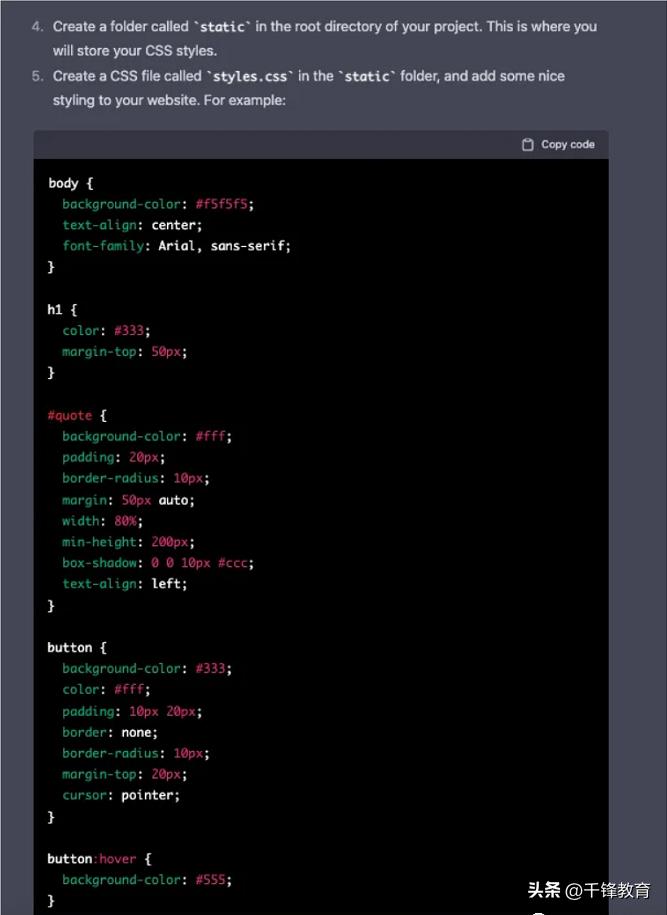Click the inline code word `static` in step 4
Screen dimensions: 667x915
tap(222, 27)
